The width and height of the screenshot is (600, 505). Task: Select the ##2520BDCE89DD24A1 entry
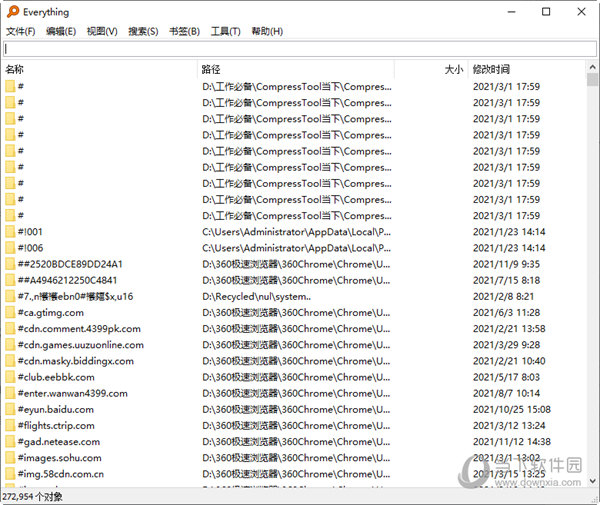click(70, 264)
